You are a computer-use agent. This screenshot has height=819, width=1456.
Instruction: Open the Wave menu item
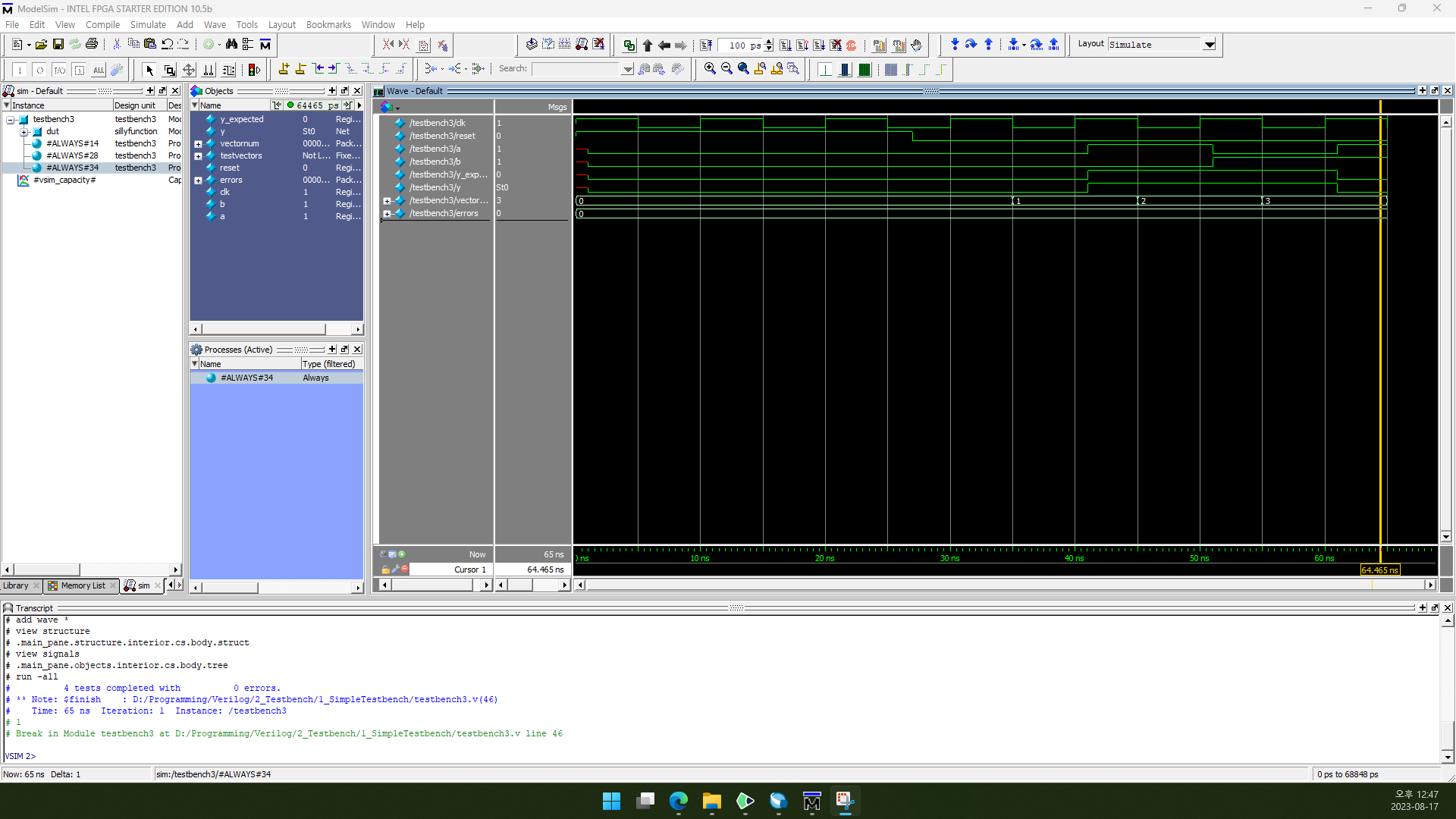point(212,24)
